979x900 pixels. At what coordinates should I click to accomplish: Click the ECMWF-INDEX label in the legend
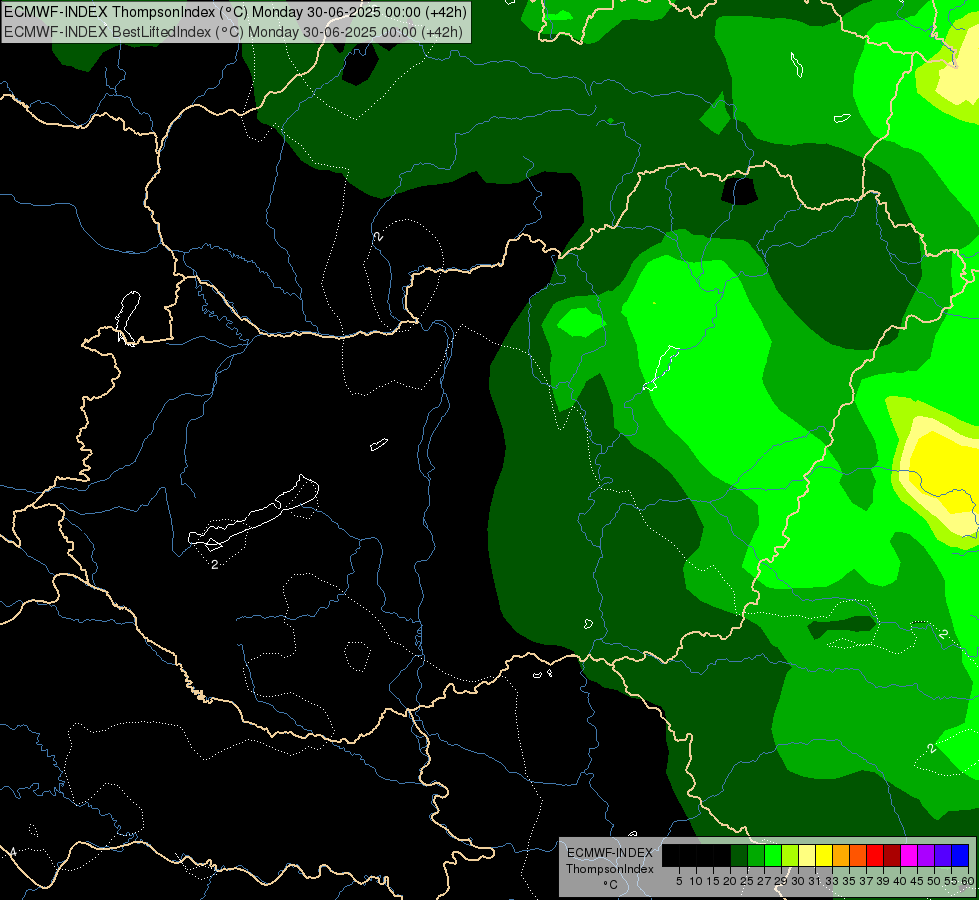pos(610,853)
